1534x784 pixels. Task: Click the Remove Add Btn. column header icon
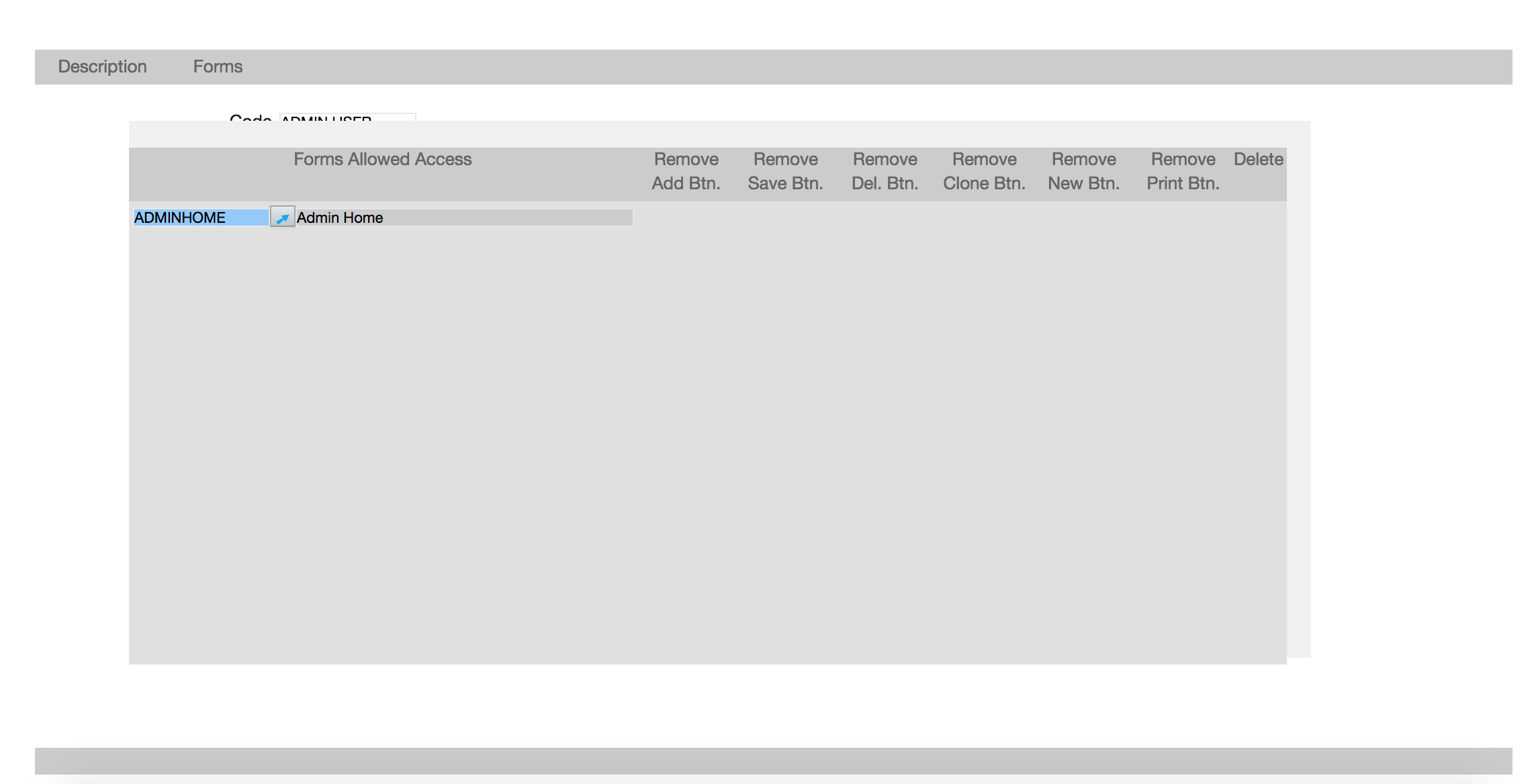point(686,171)
